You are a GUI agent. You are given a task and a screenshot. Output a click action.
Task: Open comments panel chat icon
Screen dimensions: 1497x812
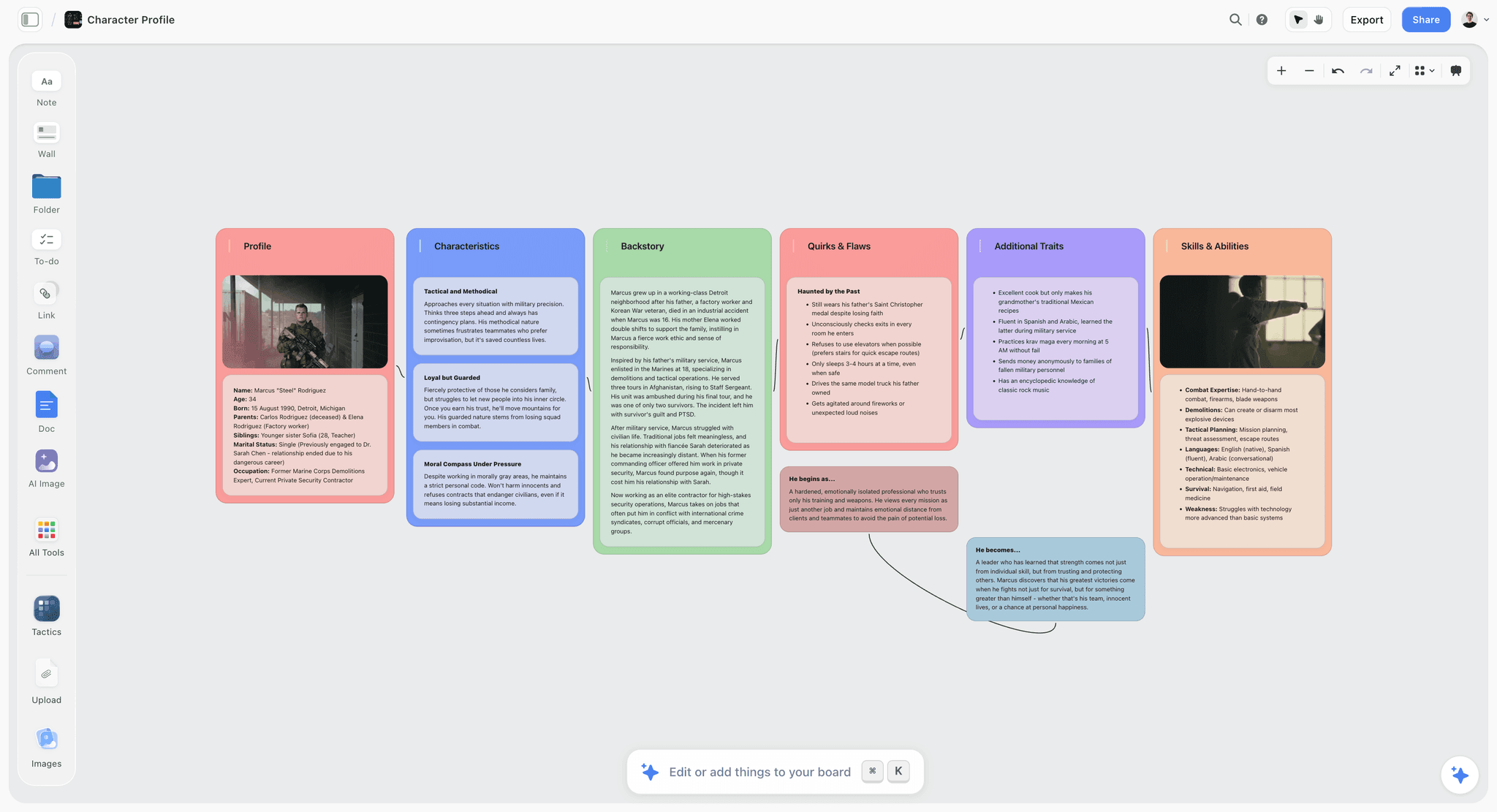(x=1456, y=71)
